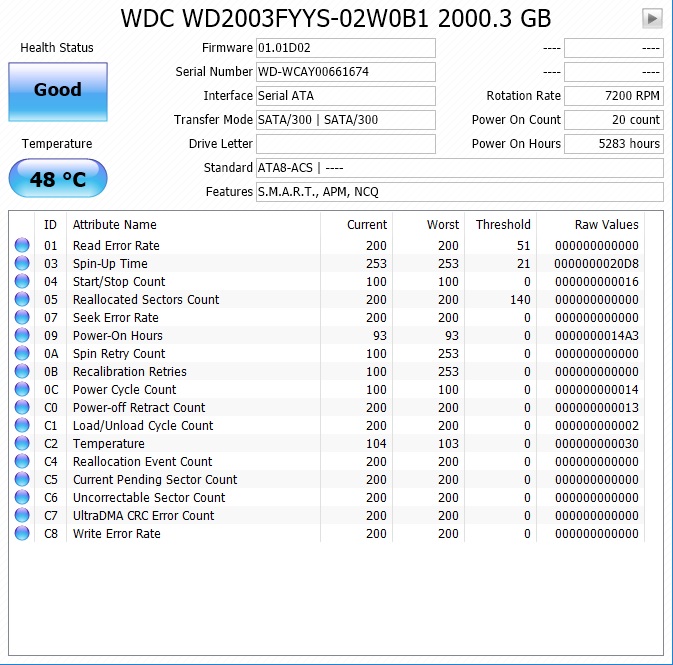Click the Interface field Serial ATA

point(346,96)
